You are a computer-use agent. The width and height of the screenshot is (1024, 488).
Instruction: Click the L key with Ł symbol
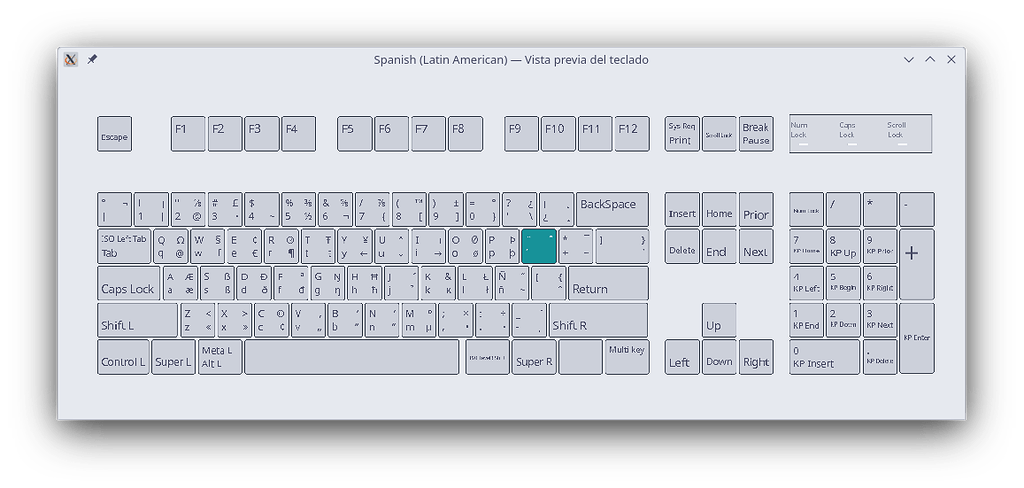pyautogui.click(x=475, y=284)
